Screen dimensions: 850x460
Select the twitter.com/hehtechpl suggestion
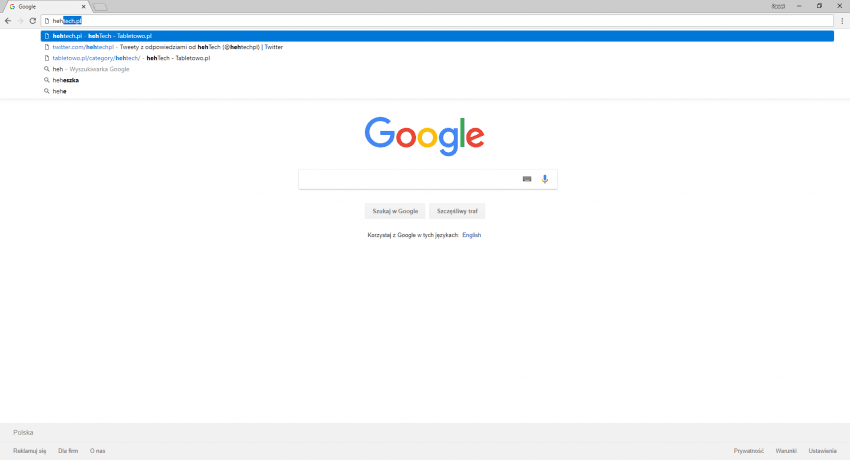click(x=437, y=47)
